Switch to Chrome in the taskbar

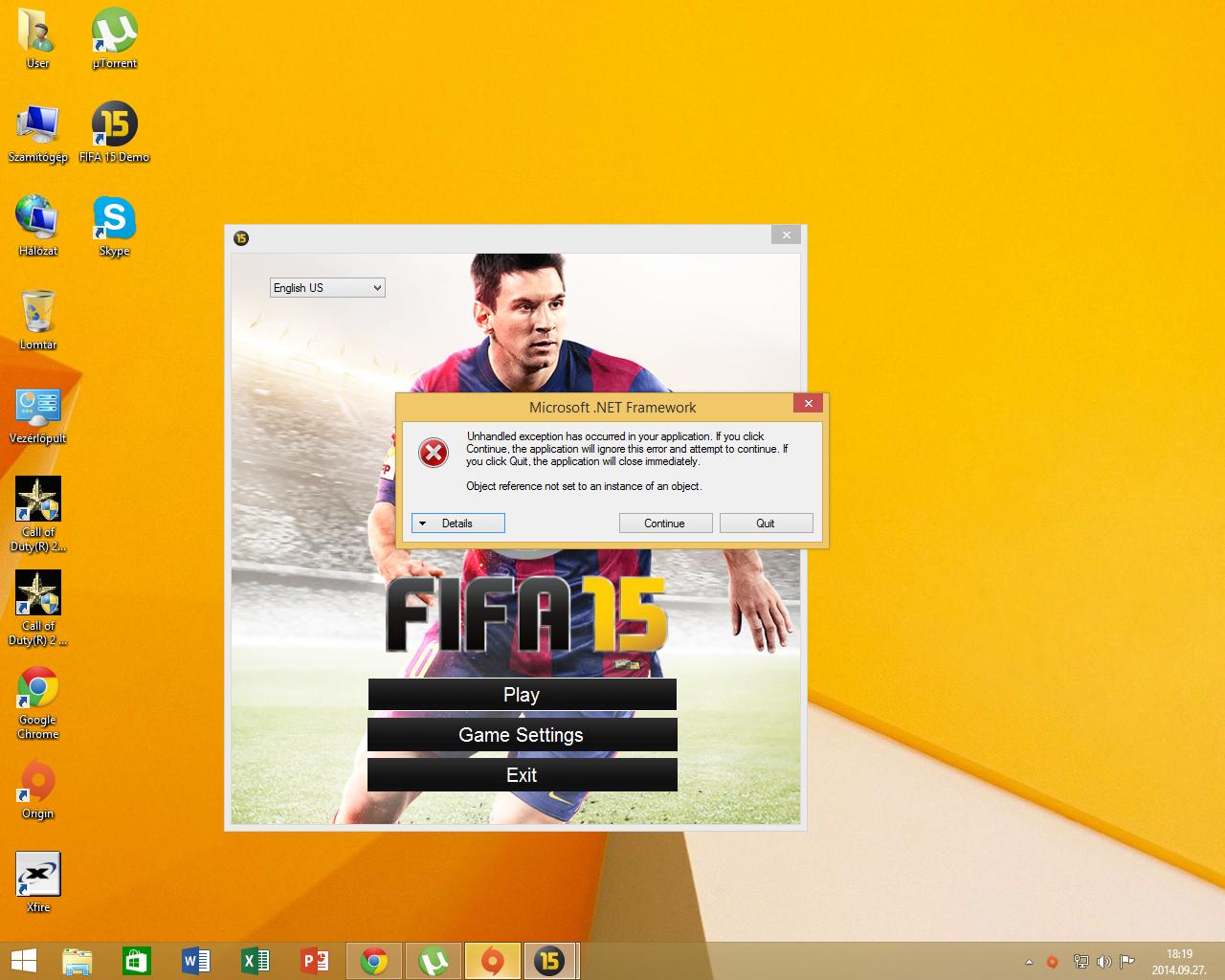374,961
